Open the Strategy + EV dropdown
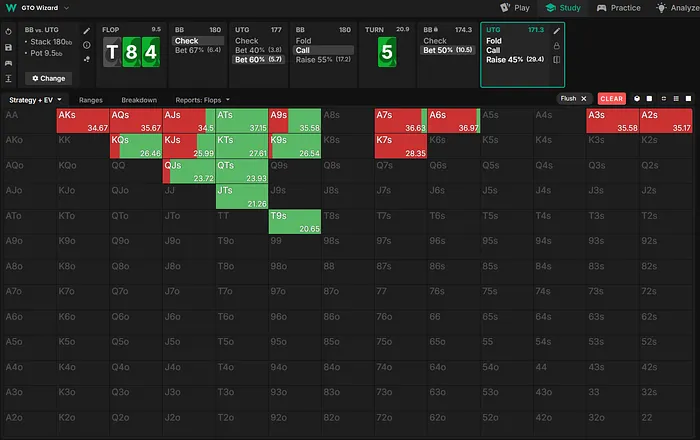The image size is (700, 440). point(36,100)
